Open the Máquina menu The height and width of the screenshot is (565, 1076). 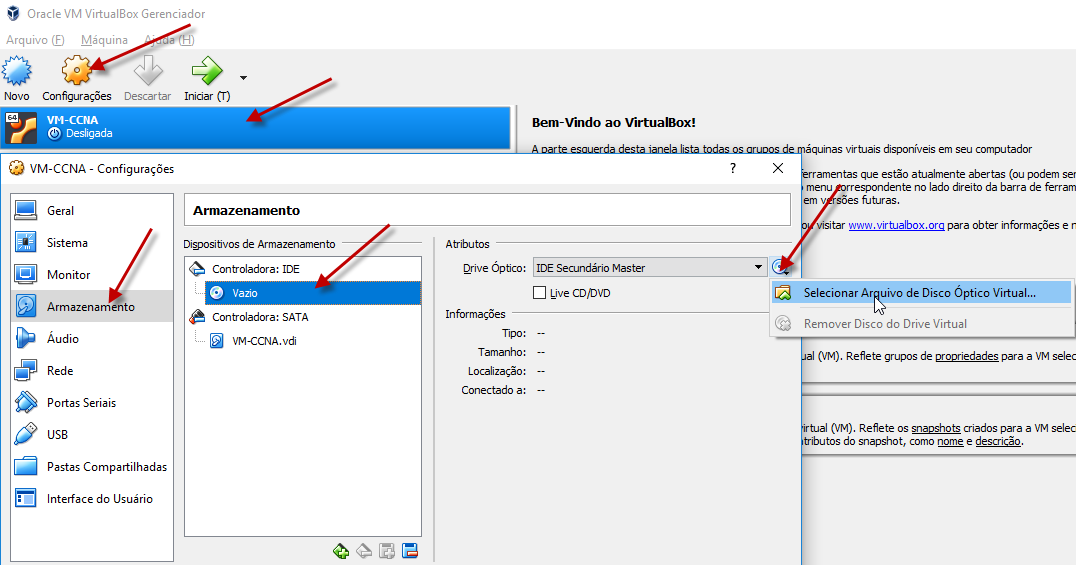104,40
